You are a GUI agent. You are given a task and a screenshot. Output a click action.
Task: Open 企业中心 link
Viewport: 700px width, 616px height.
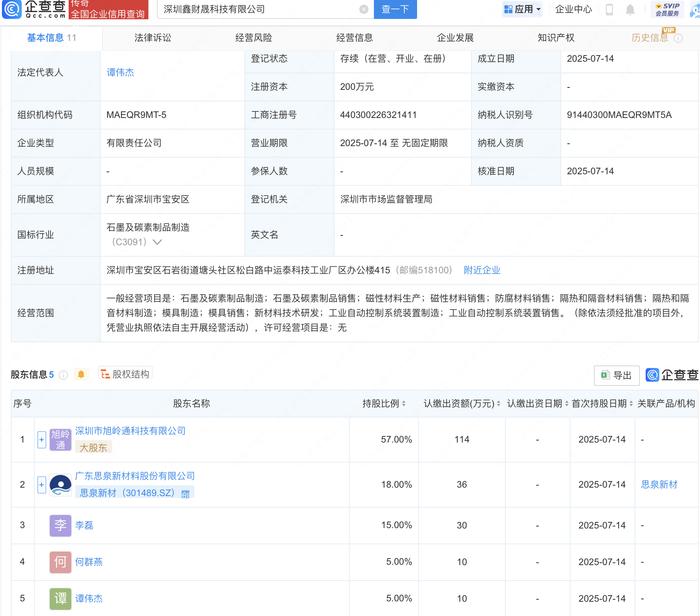[x=573, y=9]
